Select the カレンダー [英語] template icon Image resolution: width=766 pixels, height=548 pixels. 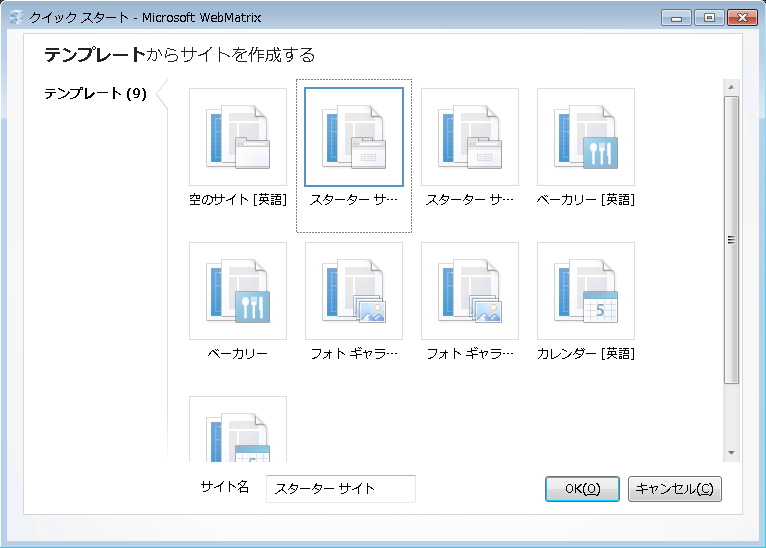tap(586, 291)
